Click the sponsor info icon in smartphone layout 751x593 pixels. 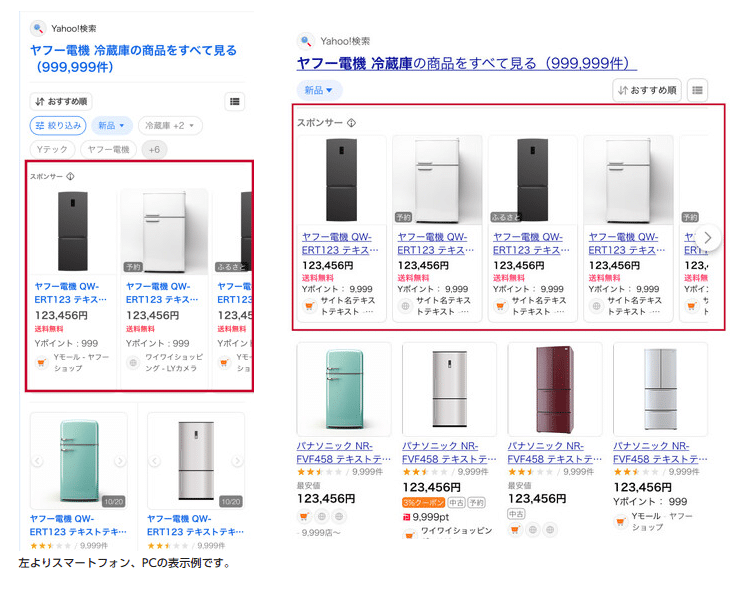tap(70, 176)
